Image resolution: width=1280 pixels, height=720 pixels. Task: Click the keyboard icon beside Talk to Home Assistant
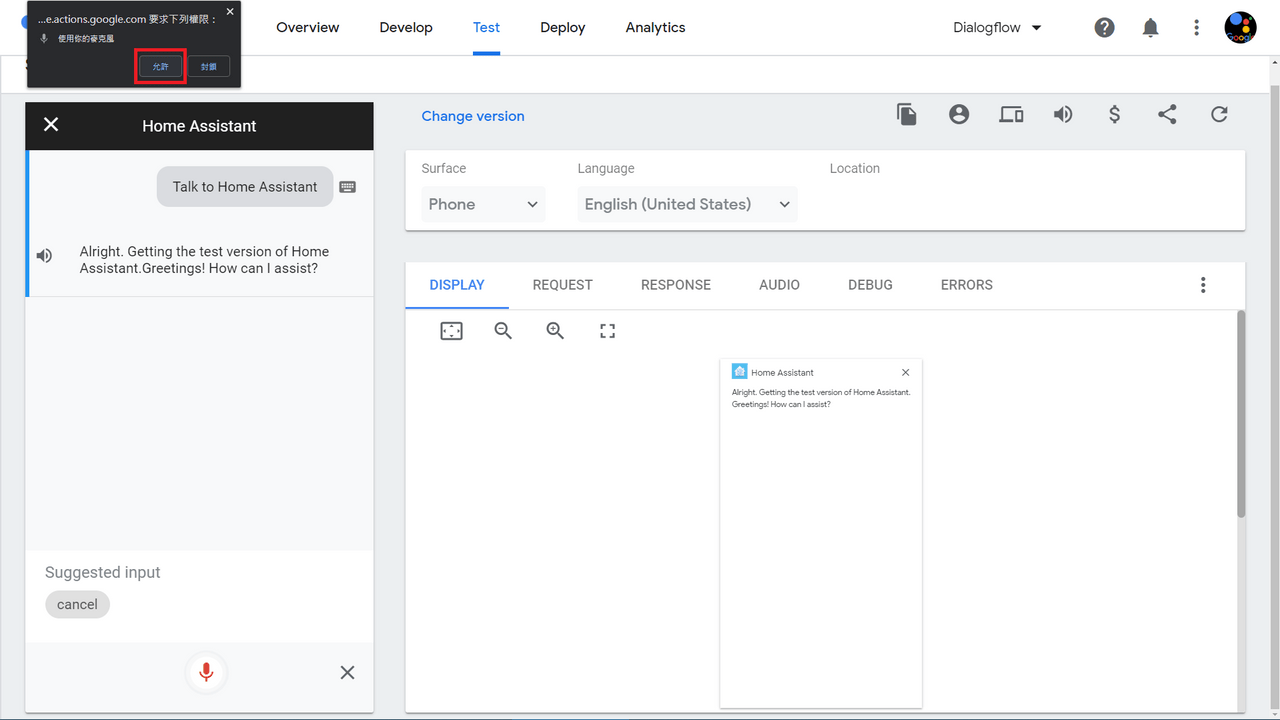[x=348, y=187]
